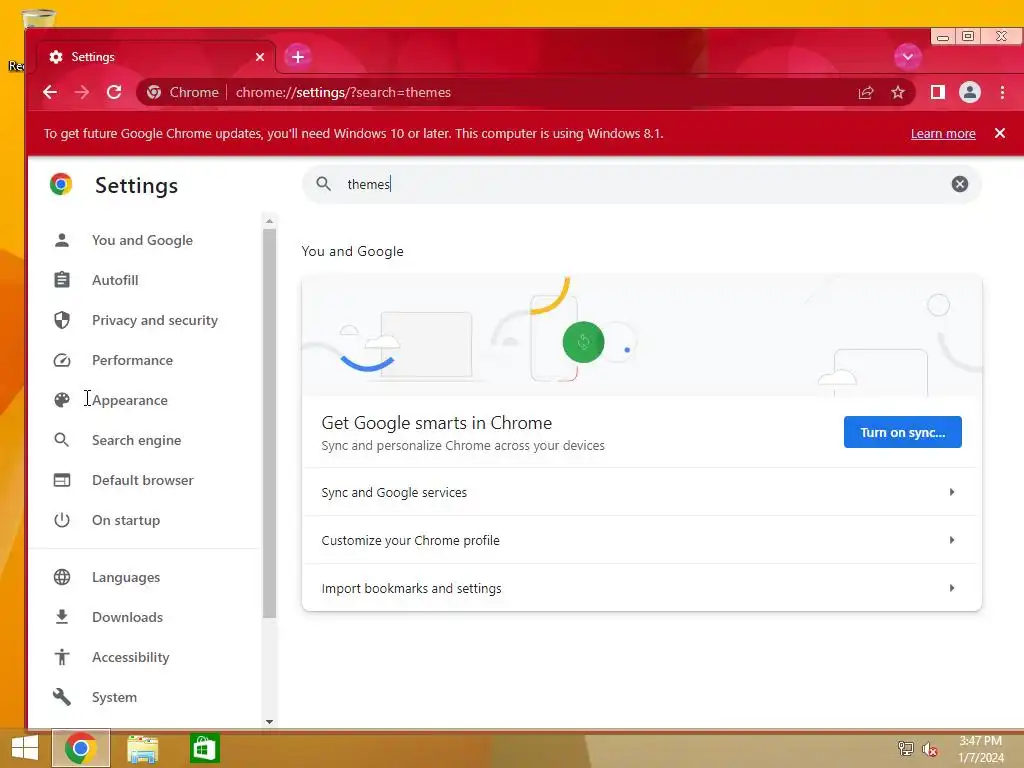Reload the settings page
The height and width of the screenshot is (768, 1024).
coord(114,92)
